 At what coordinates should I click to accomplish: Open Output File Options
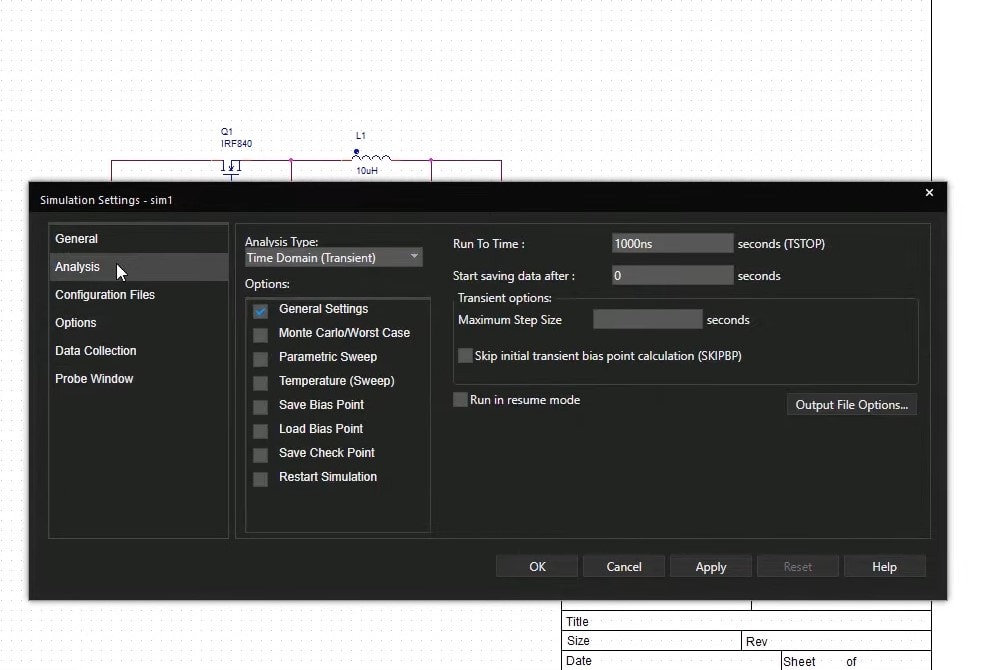(852, 405)
